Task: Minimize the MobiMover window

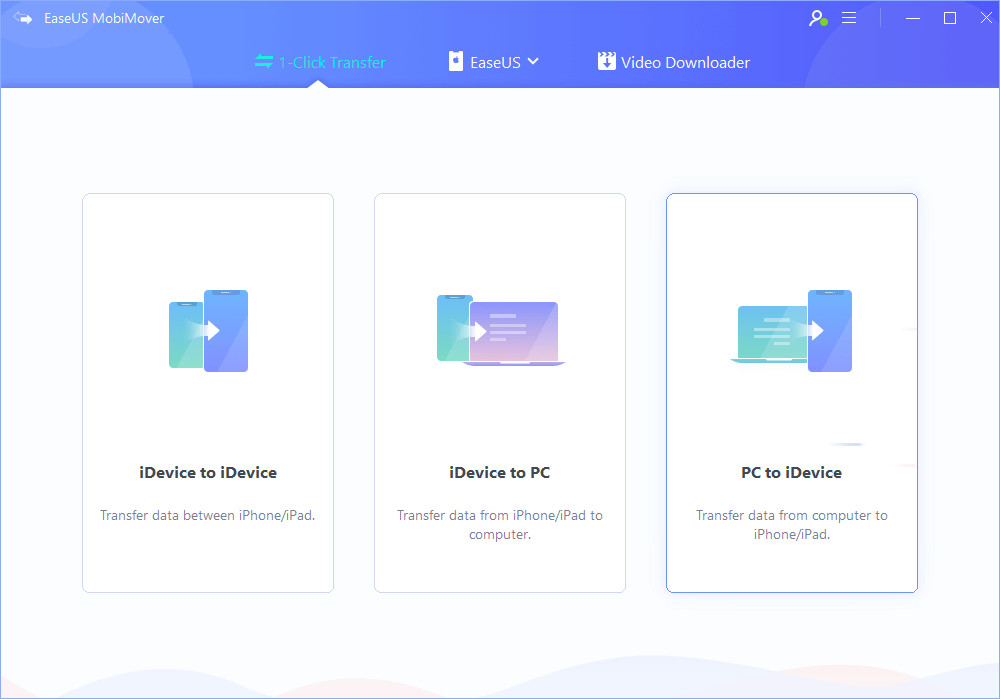Action: (913, 18)
